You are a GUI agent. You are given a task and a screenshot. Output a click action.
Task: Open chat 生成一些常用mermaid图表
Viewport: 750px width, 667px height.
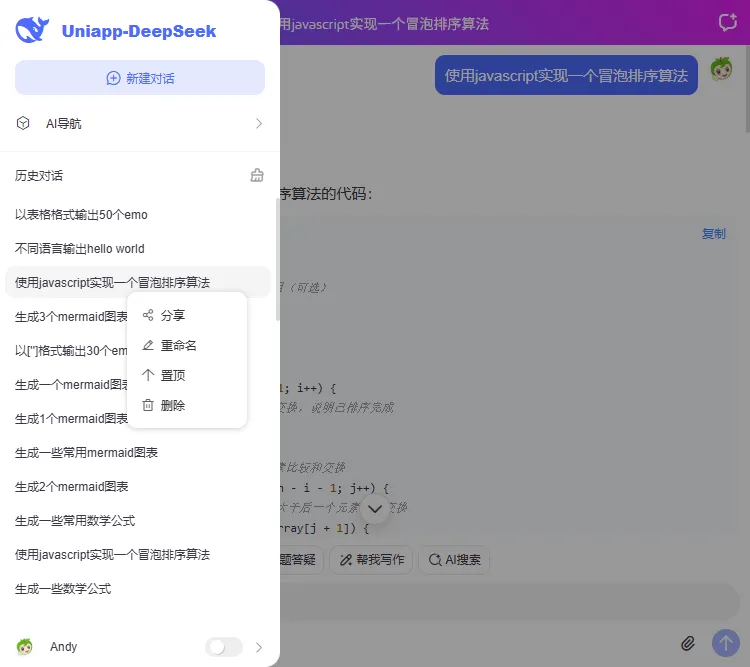point(86,453)
